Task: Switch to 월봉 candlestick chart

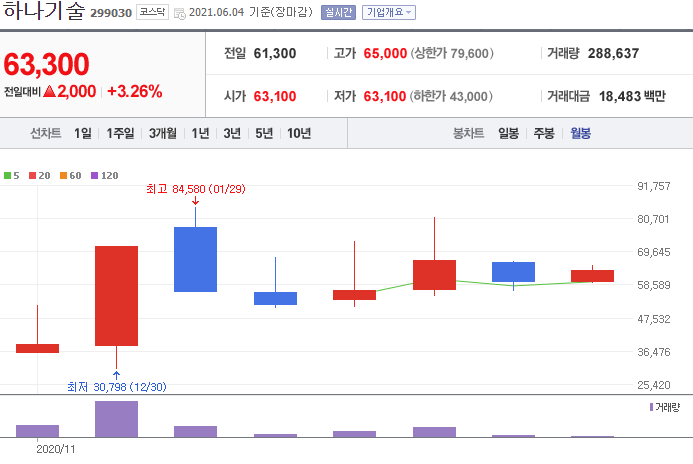Action: coord(580,133)
